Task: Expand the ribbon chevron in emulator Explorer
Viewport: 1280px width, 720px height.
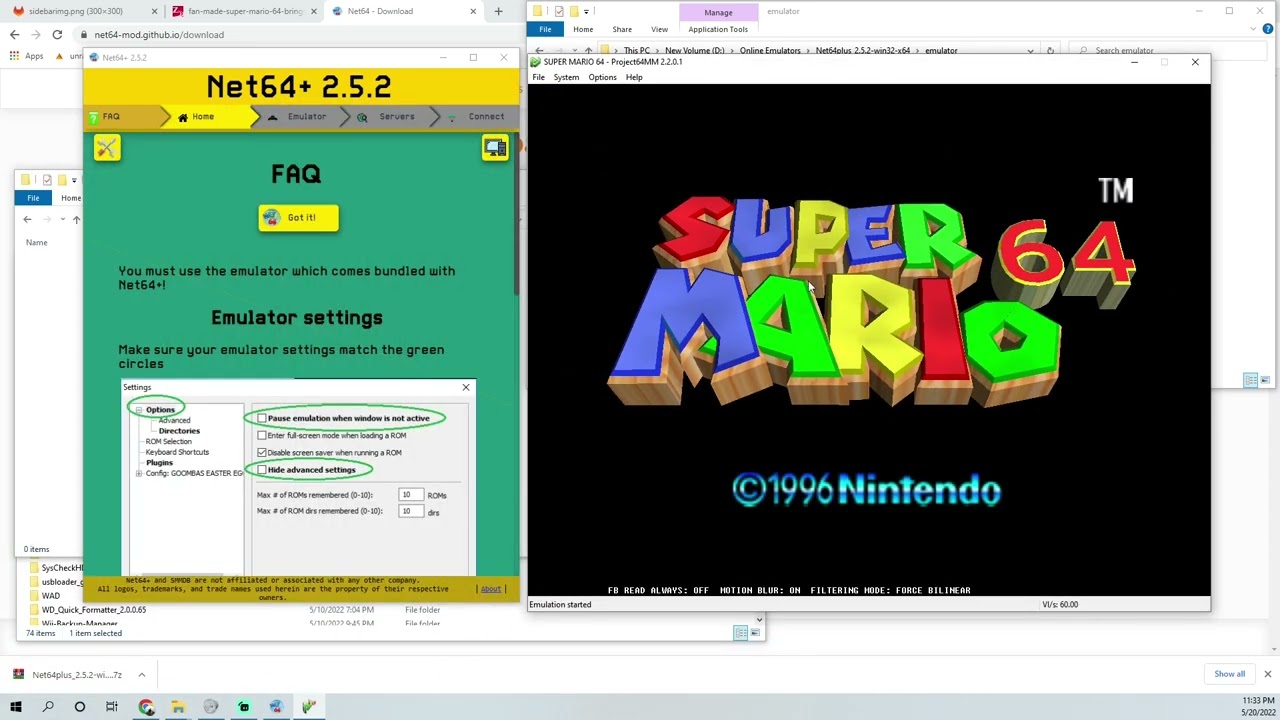Action: pyautogui.click(x=1254, y=29)
